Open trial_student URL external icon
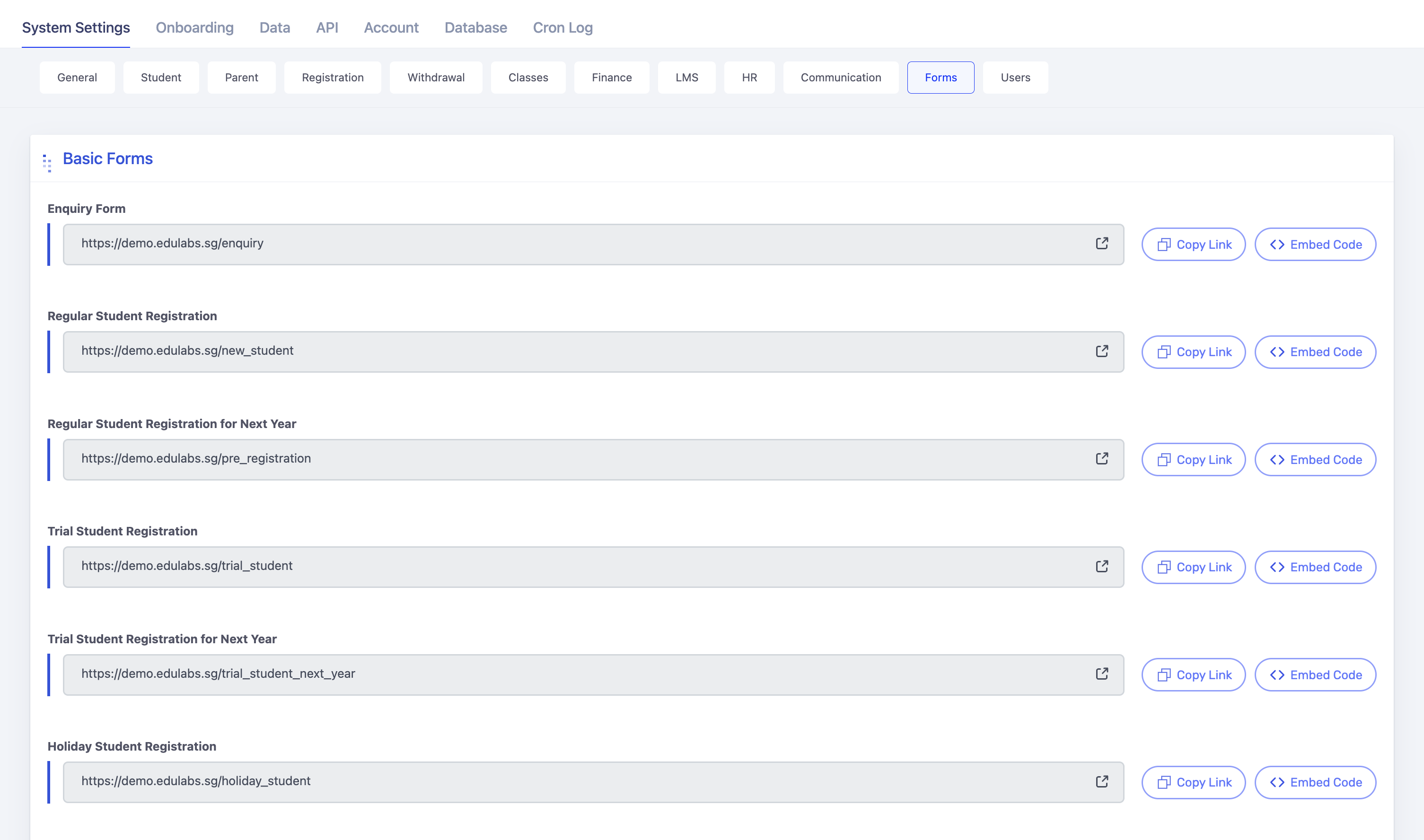The width and height of the screenshot is (1424, 840). (1101, 566)
